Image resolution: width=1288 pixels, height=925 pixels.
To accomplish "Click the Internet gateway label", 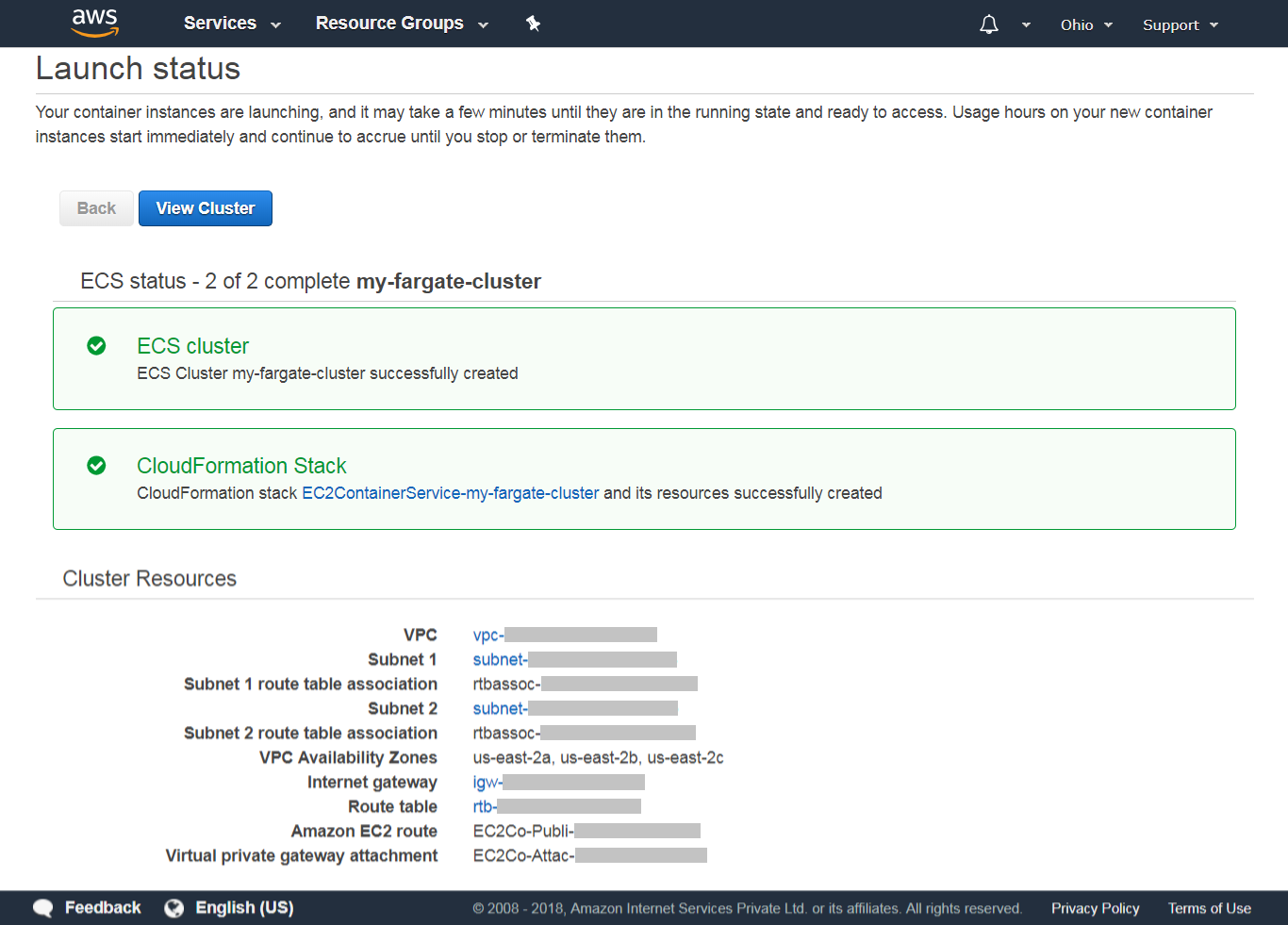I will coord(372,783).
